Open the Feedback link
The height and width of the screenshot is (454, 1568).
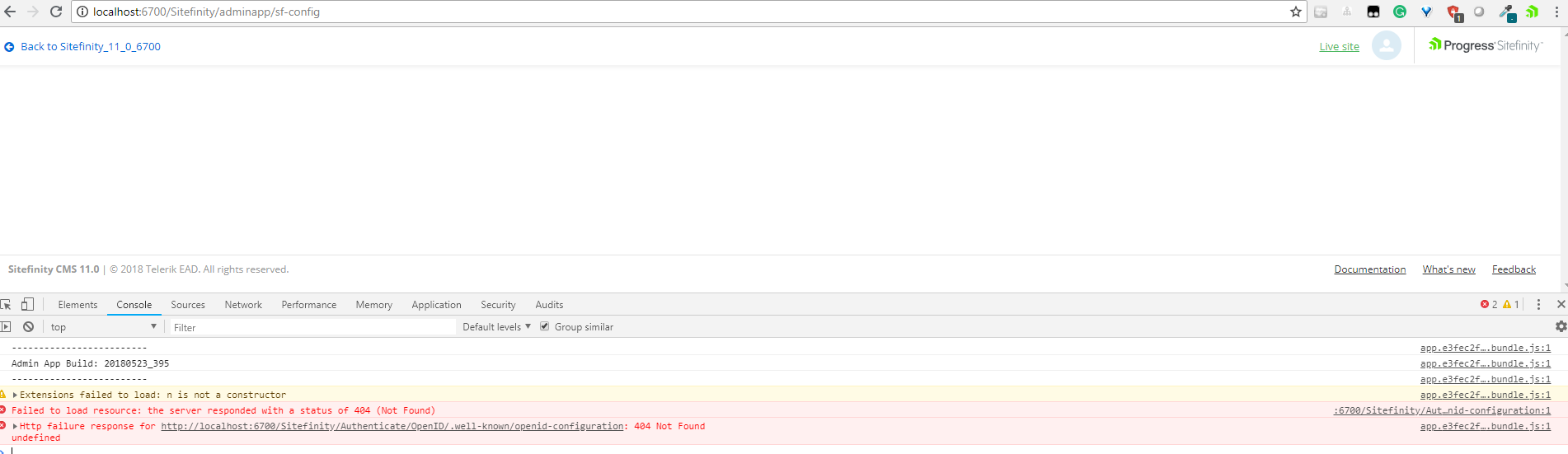pos(1514,269)
